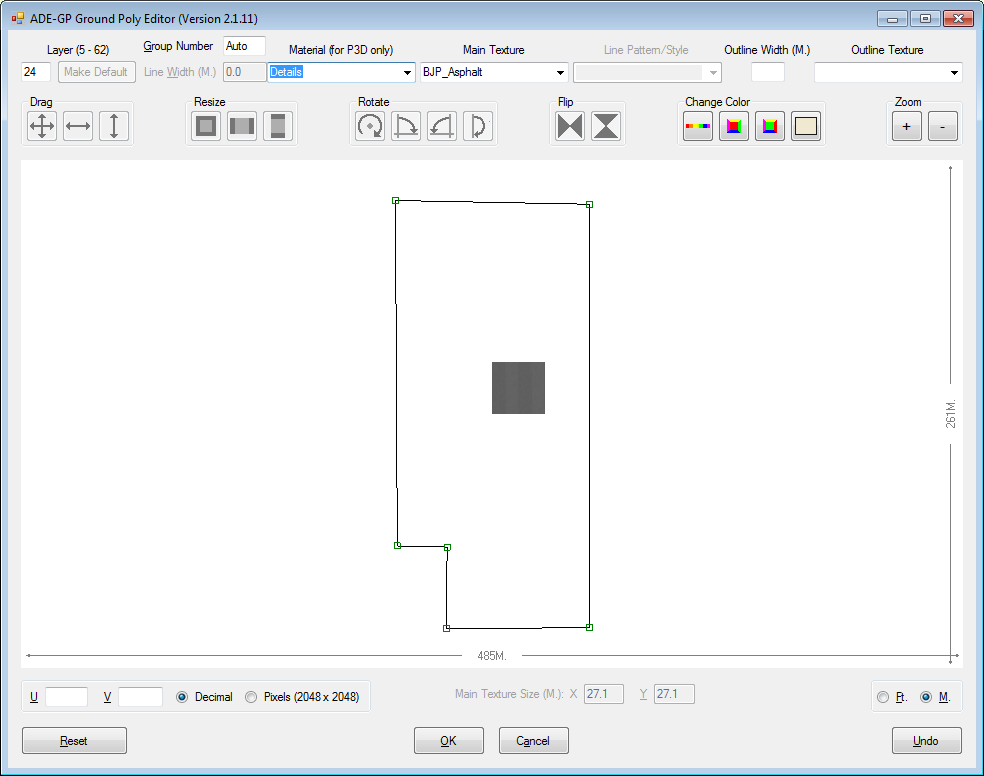Image resolution: width=984 pixels, height=776 pixels.
Task: Zoom in using the plus button
Action: click(907, 126)
